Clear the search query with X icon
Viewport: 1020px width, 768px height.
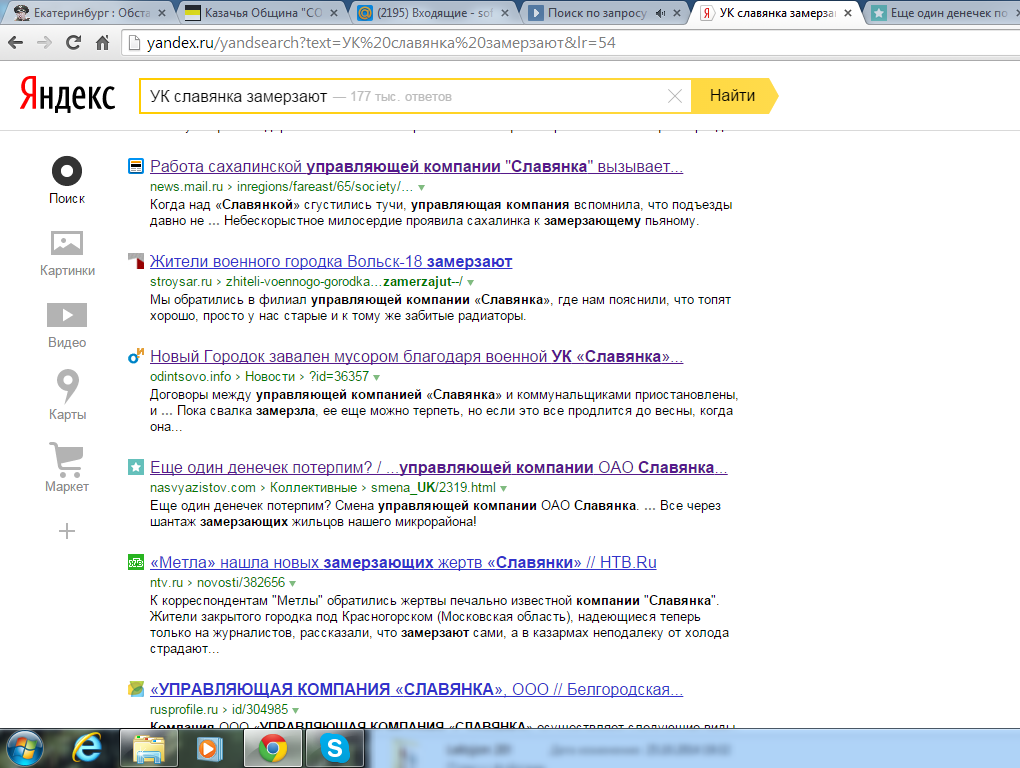click(x=675, y=97)
